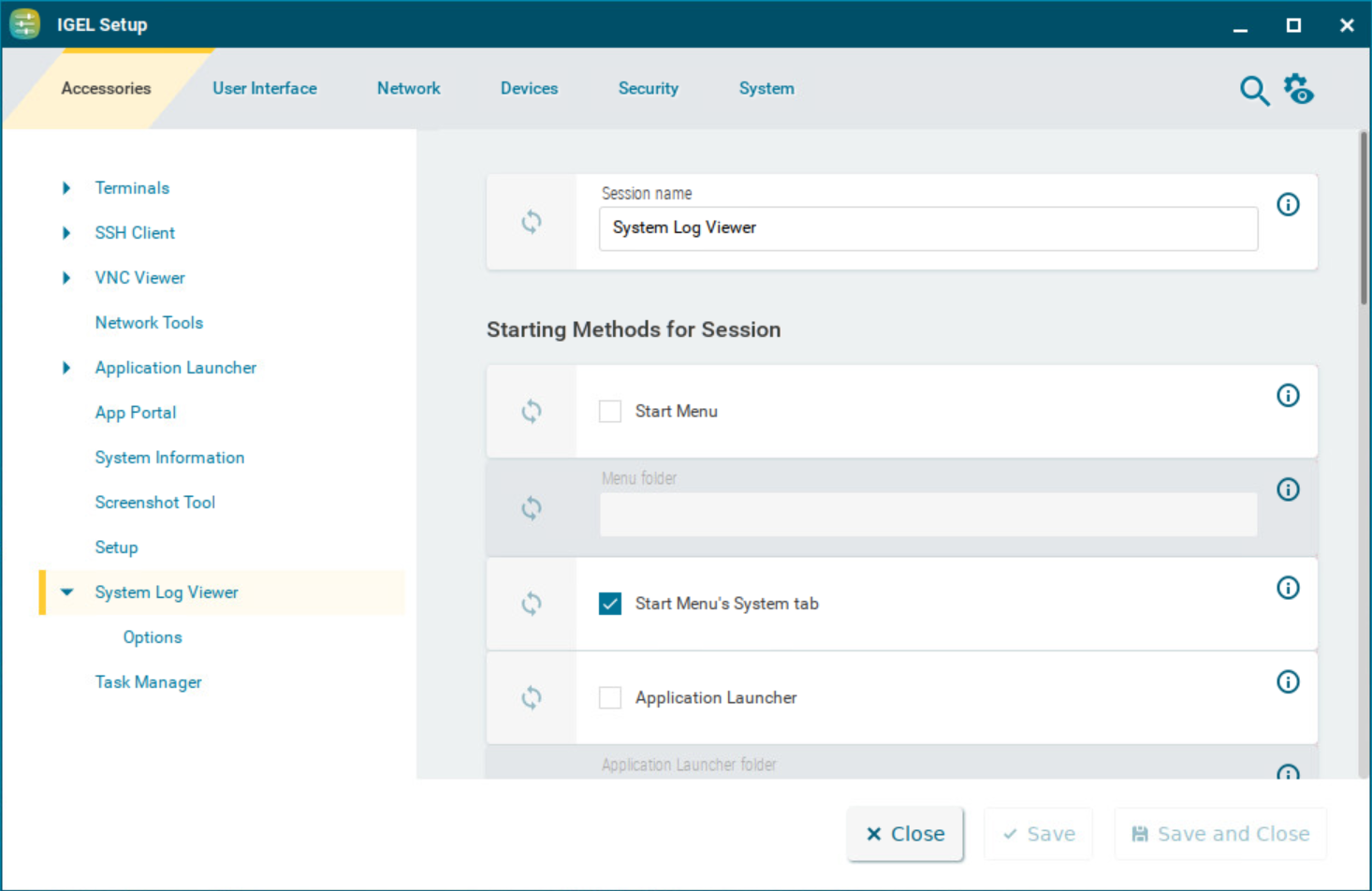Click the reset icon beside Session name
This screenshot has width=1372, height=891.
point(531,222)
